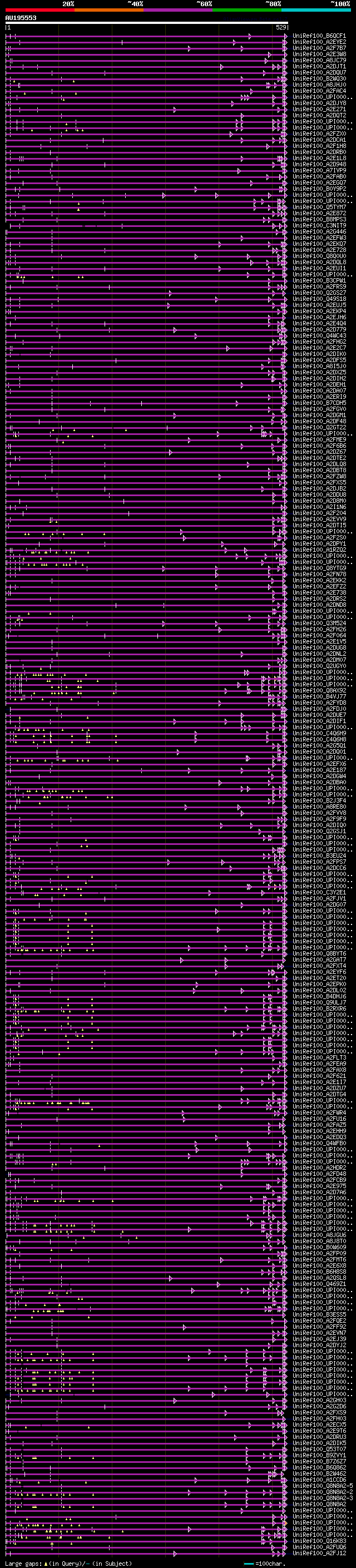356x1568 pixels.
Task: Select hit UniRef100_Q49S18
Action: click(319, 299)
